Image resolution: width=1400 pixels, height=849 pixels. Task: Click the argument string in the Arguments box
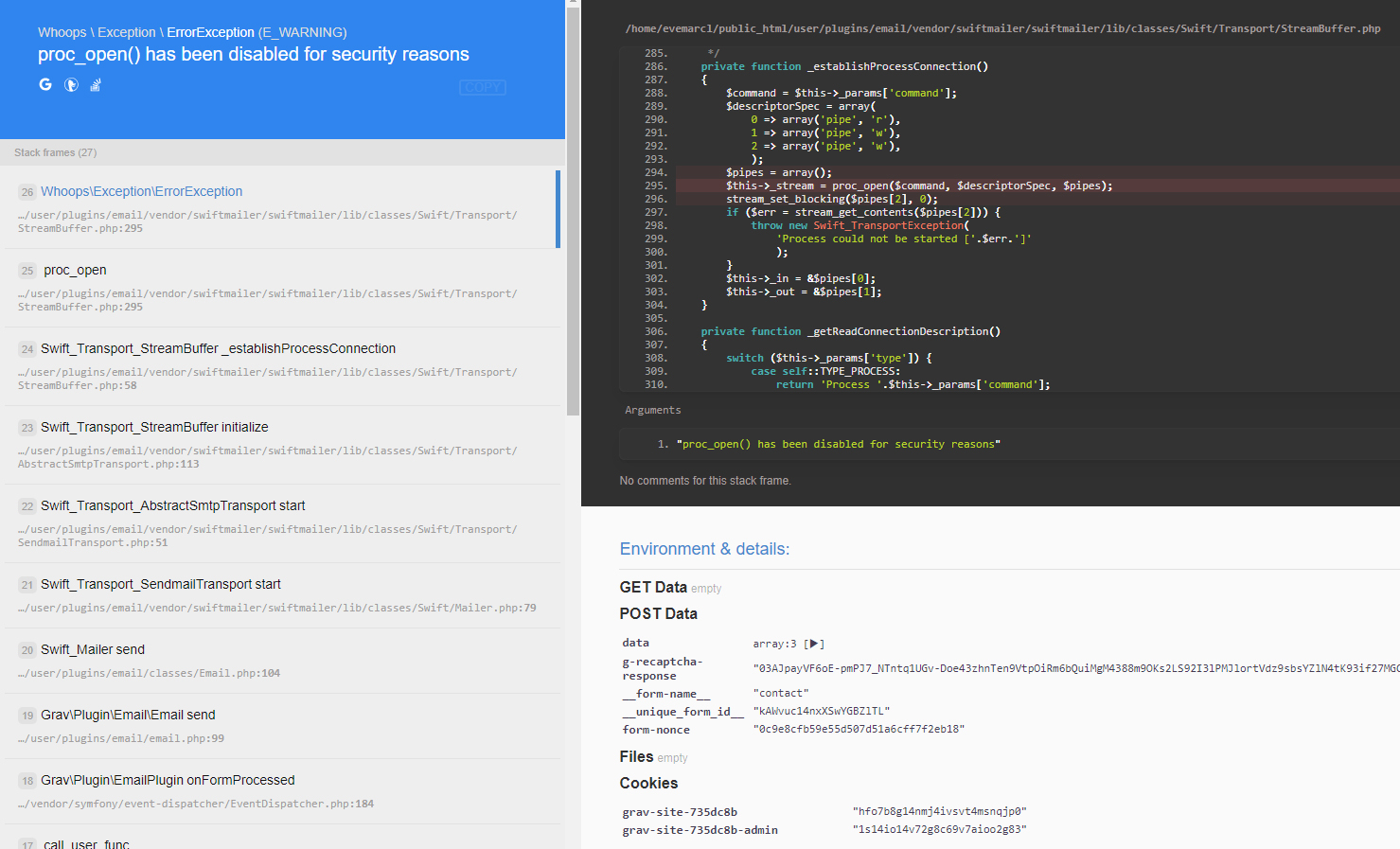pyautogui.click(x=839, y=444)
